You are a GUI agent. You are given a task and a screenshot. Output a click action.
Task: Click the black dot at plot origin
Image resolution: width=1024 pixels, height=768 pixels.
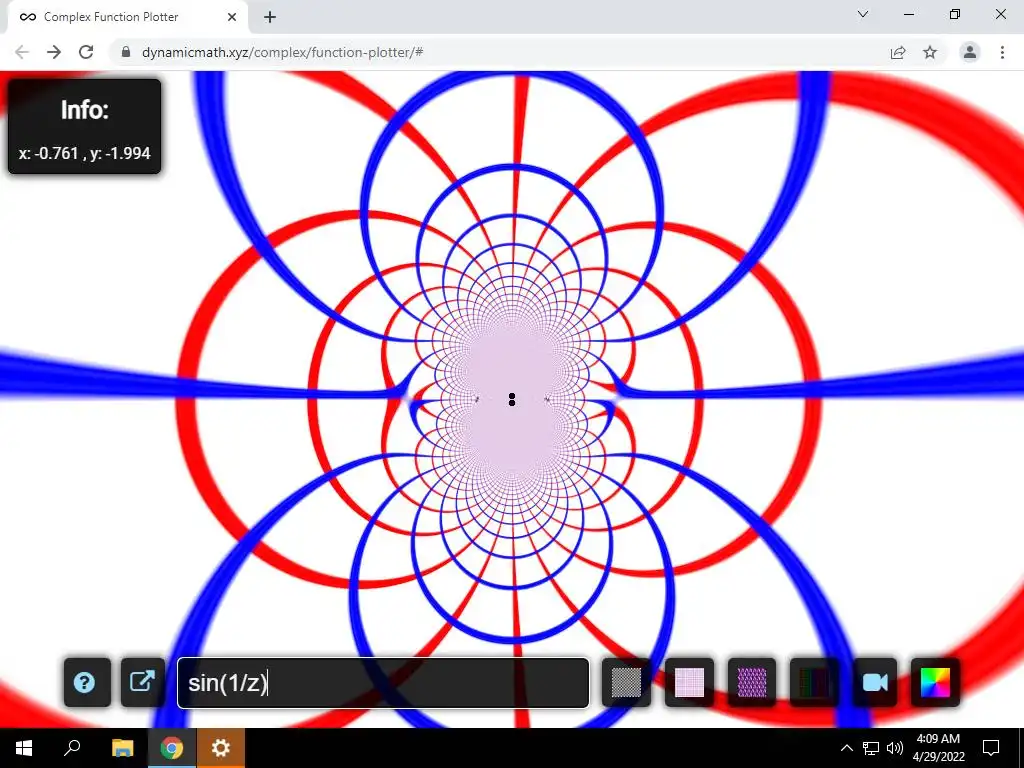512,399
